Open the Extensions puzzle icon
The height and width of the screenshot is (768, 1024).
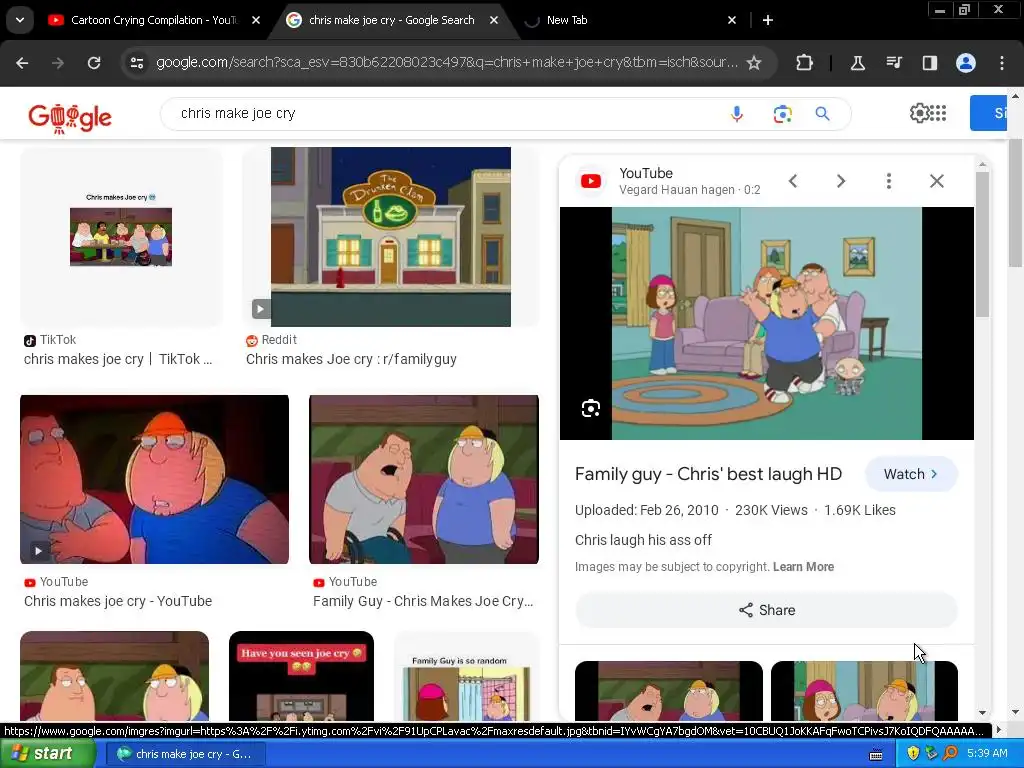(805, 63)
